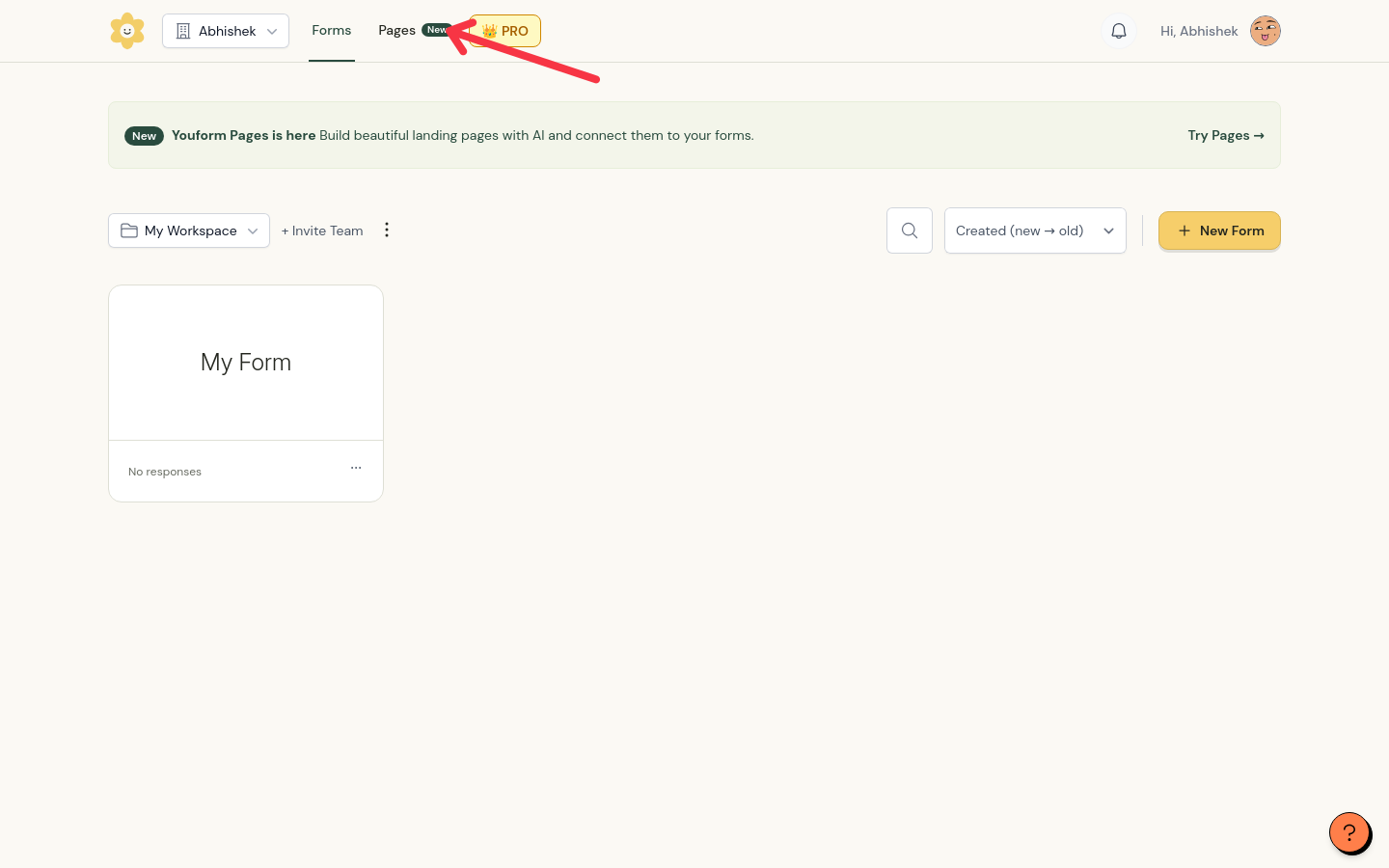Click the New Form button
Screen dimensions: 1389x868
tap(1219, 231)
